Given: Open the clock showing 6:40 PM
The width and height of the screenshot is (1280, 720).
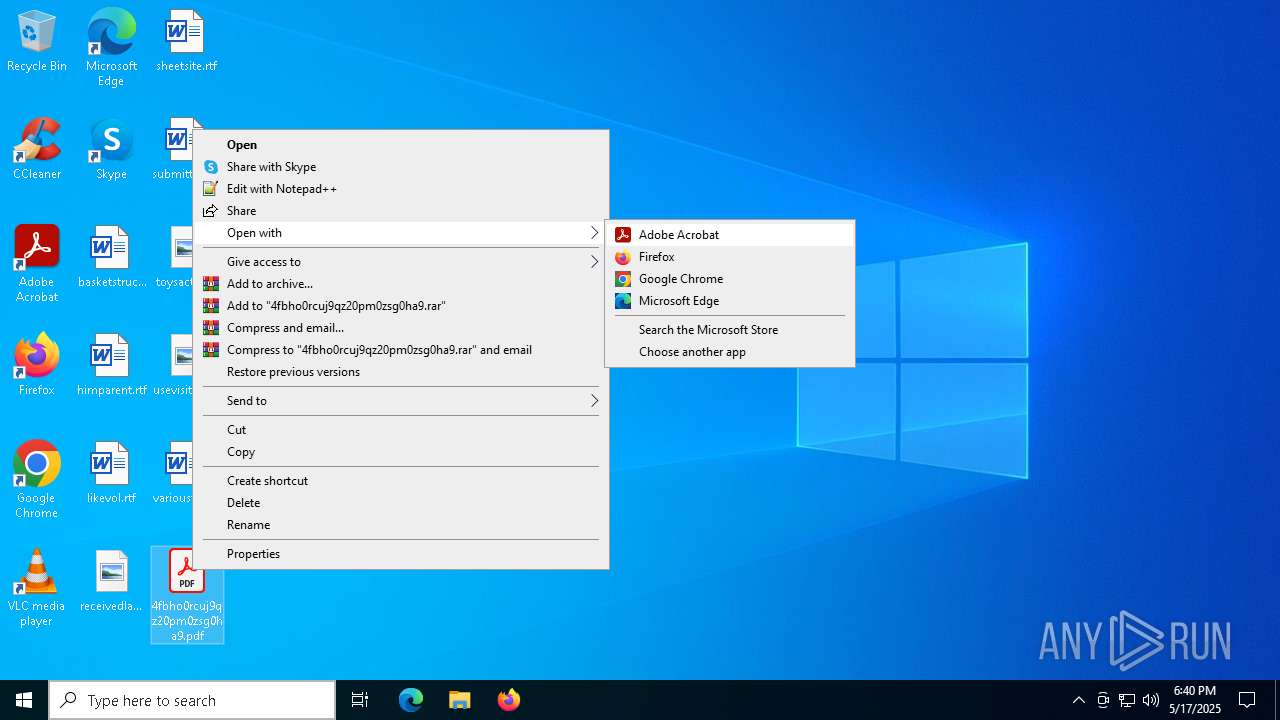Looking at the screenshot, I should [x=1195, y=700].
